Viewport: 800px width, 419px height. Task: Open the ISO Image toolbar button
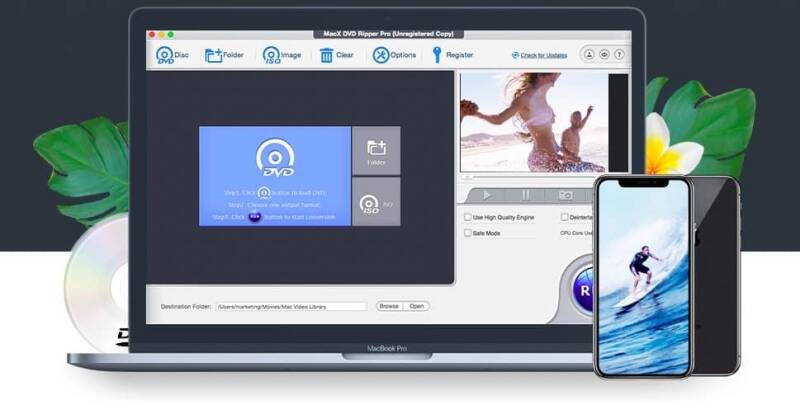pos(282,55)
